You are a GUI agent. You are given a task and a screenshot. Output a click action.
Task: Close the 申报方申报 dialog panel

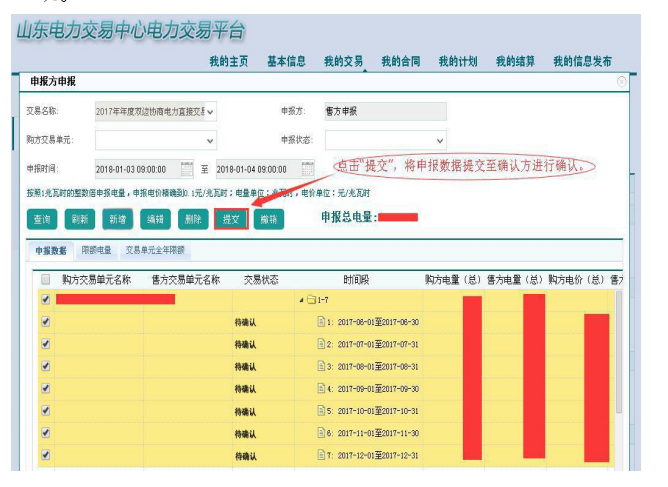tap(621, 81)
